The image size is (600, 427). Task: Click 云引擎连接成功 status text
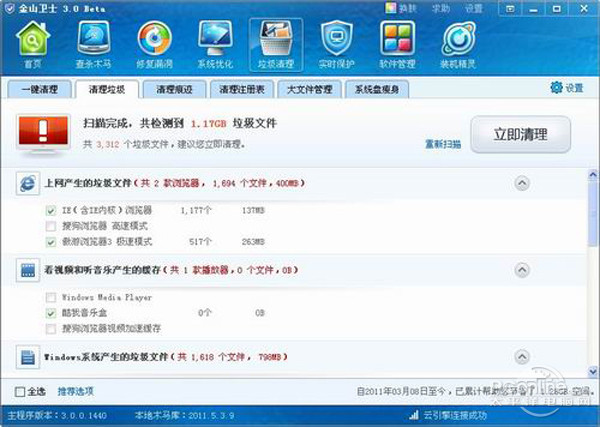[455, 415]
